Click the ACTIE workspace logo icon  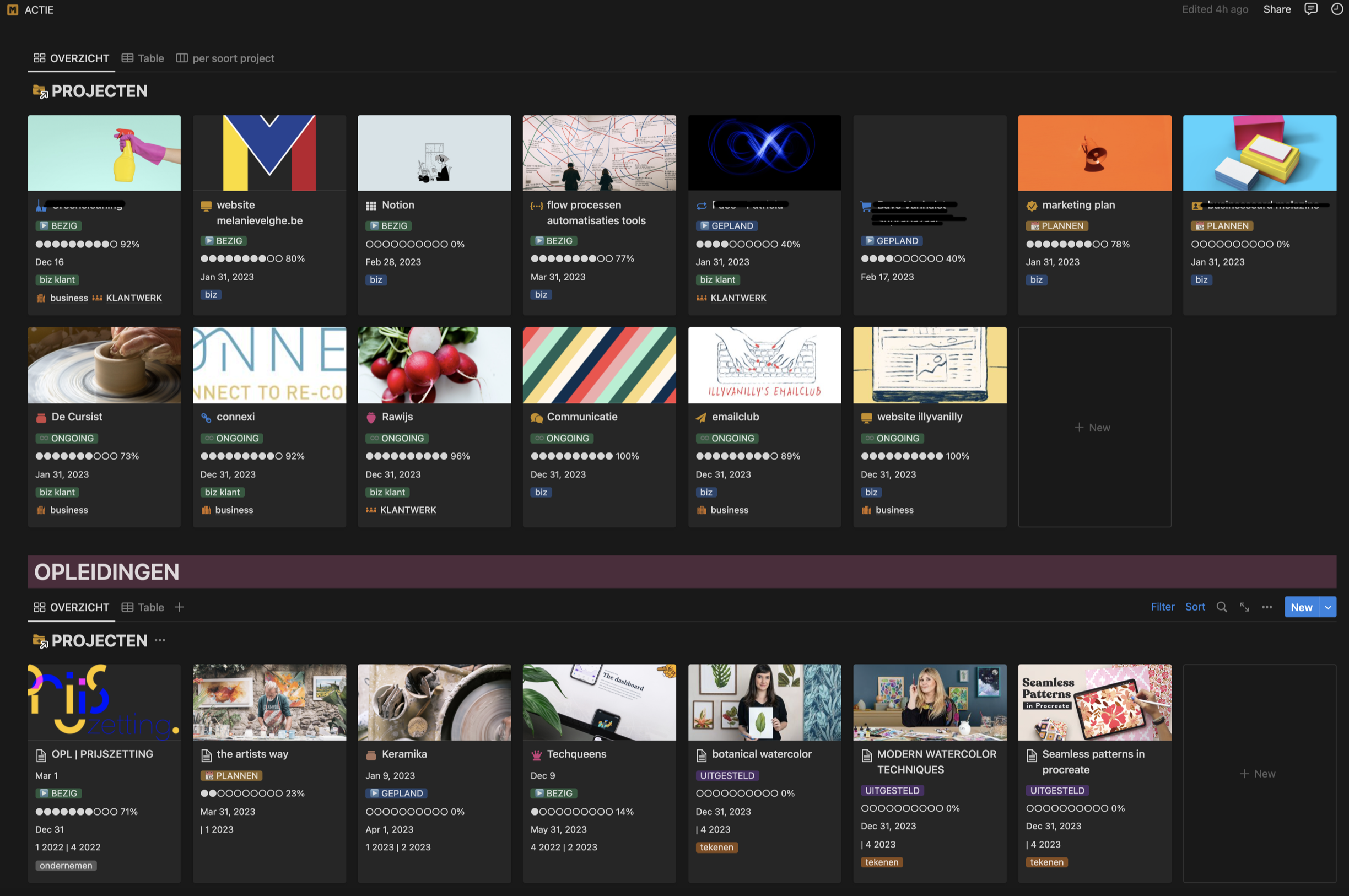pos(13,9)
